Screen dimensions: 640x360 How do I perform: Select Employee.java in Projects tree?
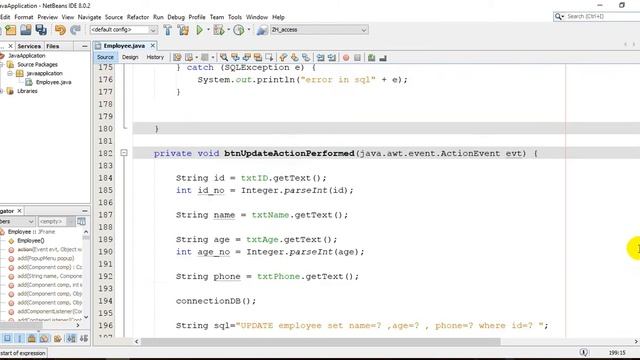click(x=53, y=82)
